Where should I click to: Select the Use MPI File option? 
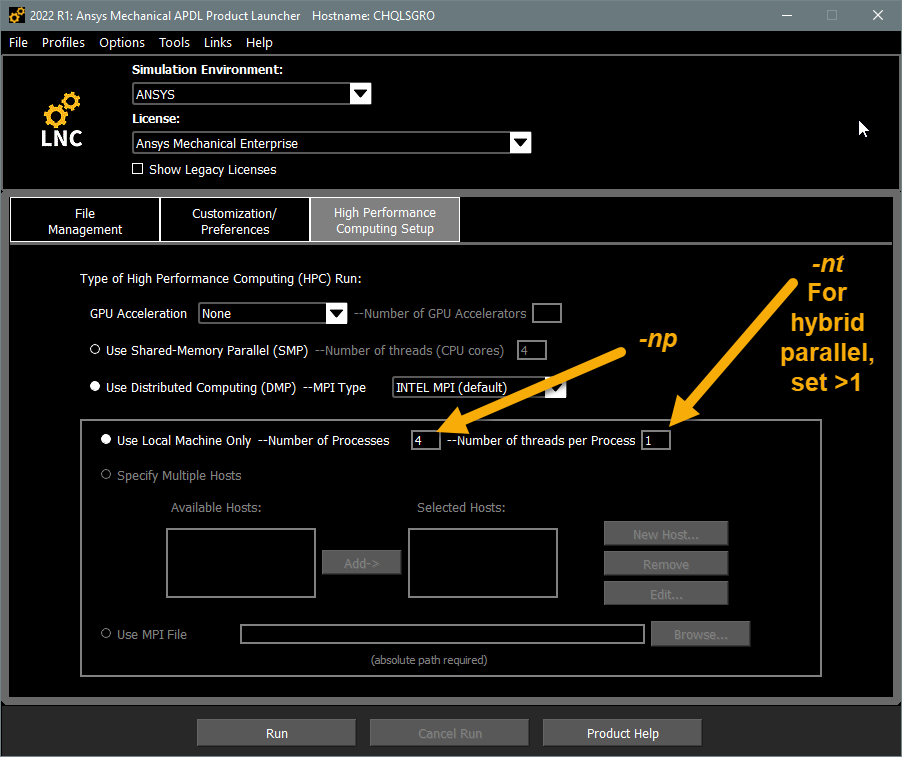pos(106,633)
